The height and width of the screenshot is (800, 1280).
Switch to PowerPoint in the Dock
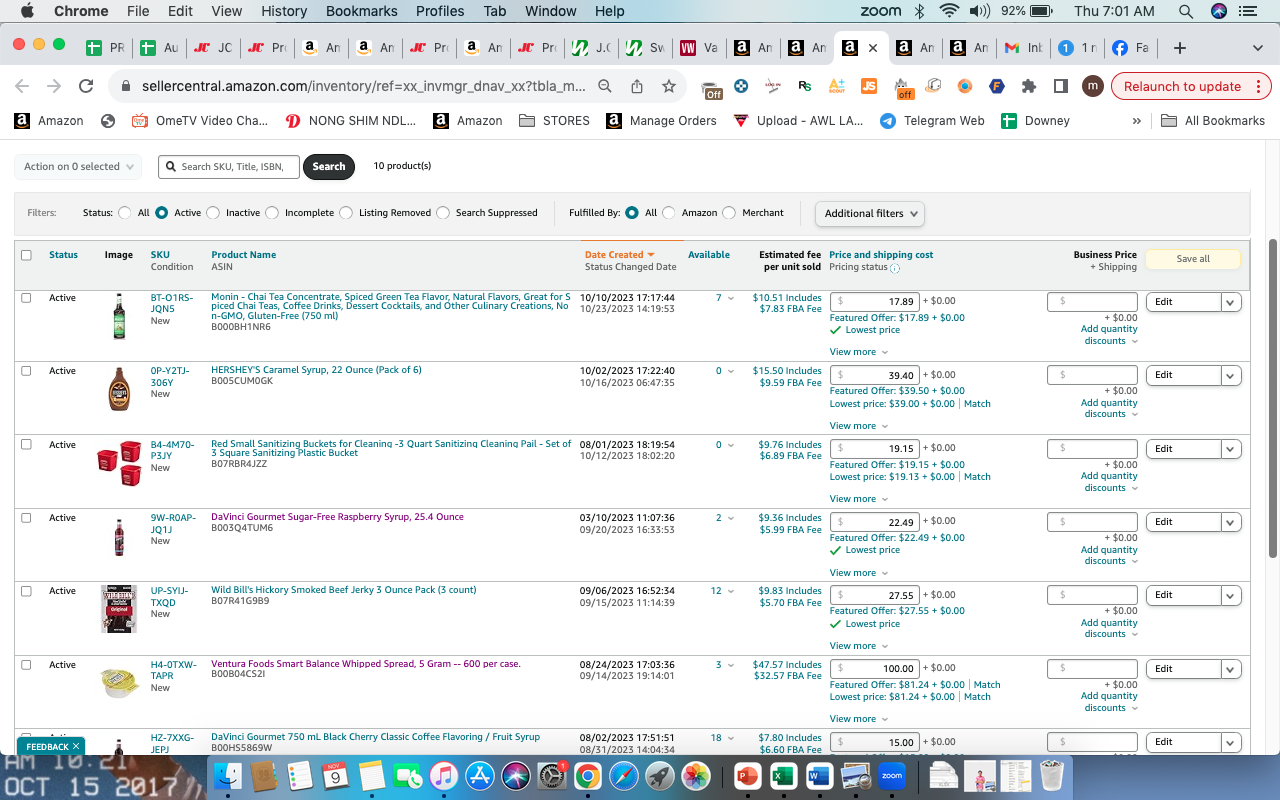point(747,775)
